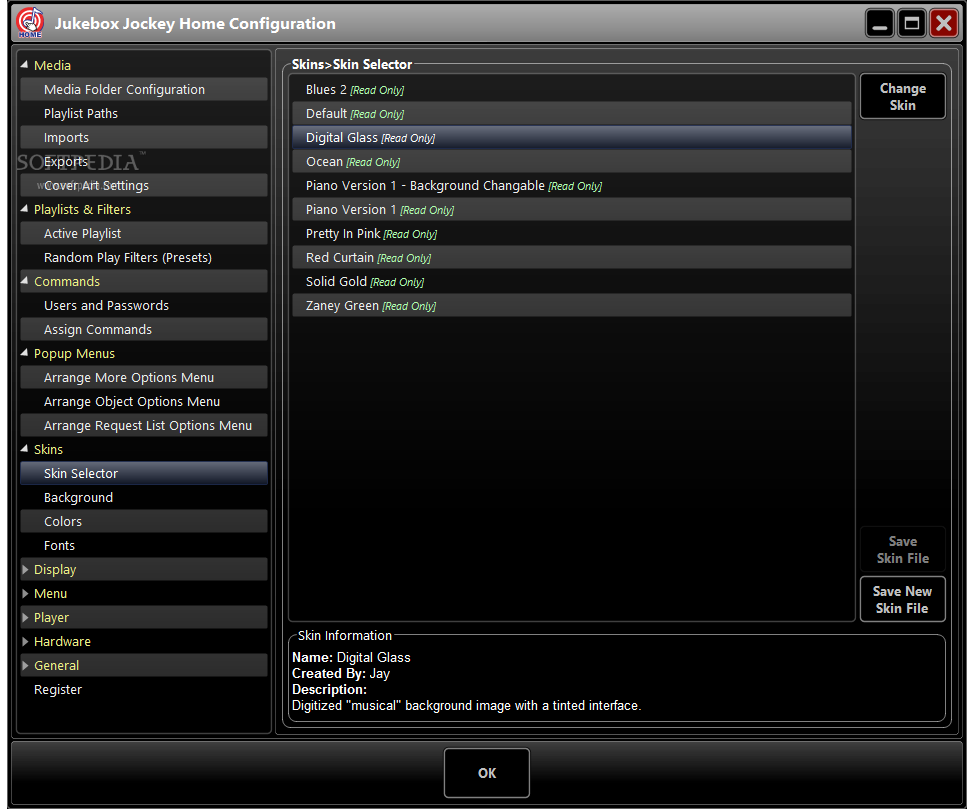Viewport: 967px width, 809px height.
Task: Open the Active Playlist page
Action: pos(144,234)
